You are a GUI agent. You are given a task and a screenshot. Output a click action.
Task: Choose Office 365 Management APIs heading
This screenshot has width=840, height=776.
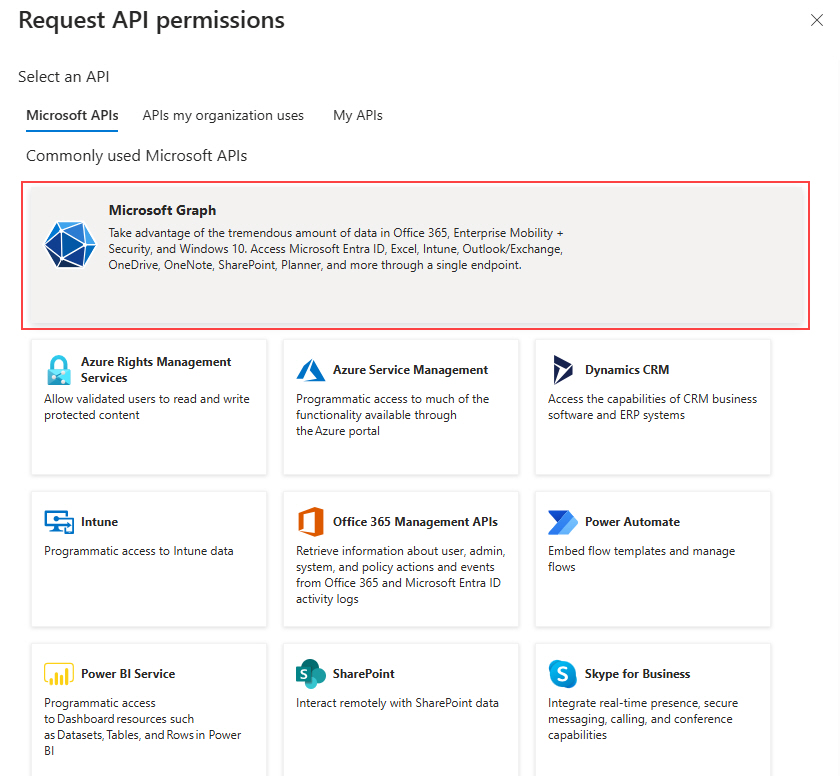[x=415, y=522]
